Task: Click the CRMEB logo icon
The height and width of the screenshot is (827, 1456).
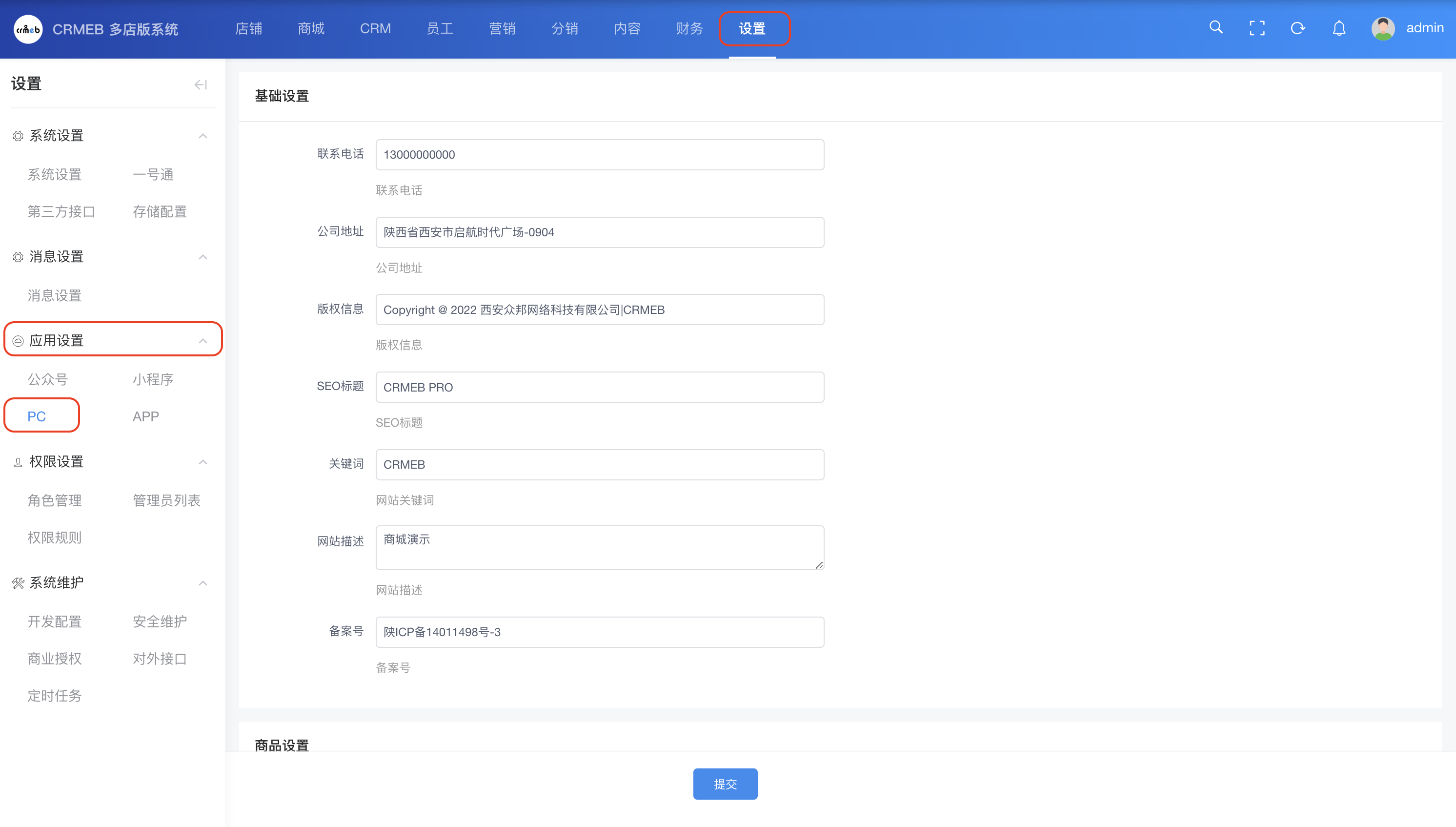Action: [x=28, y=29]
